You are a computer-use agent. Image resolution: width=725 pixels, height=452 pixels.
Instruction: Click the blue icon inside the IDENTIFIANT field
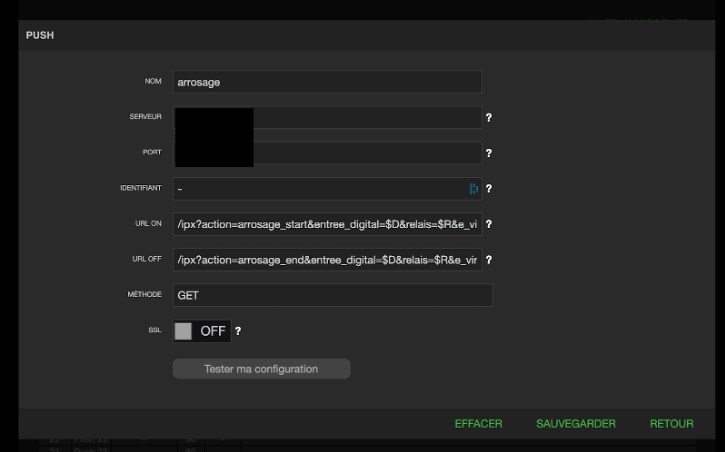pyautogui.click(x=473, y=189)
